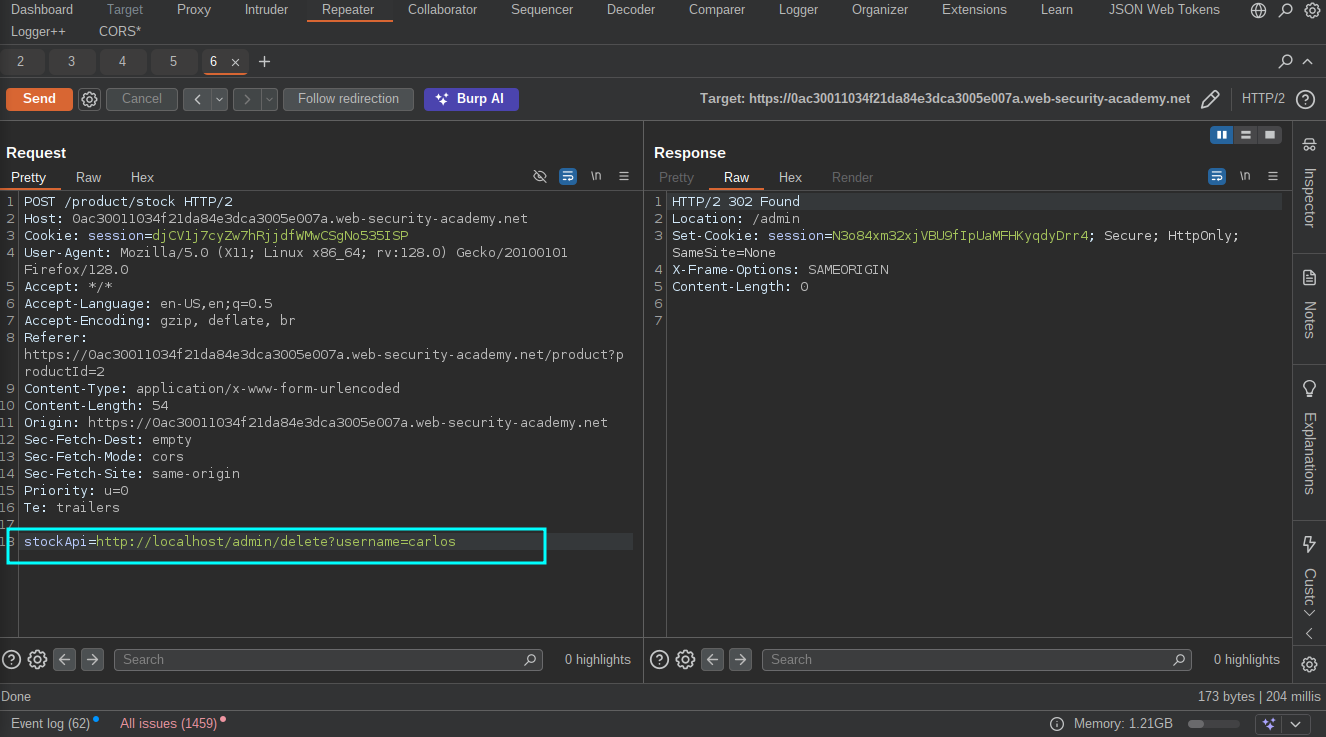Open the Notes side panel

click(1309, 305)
